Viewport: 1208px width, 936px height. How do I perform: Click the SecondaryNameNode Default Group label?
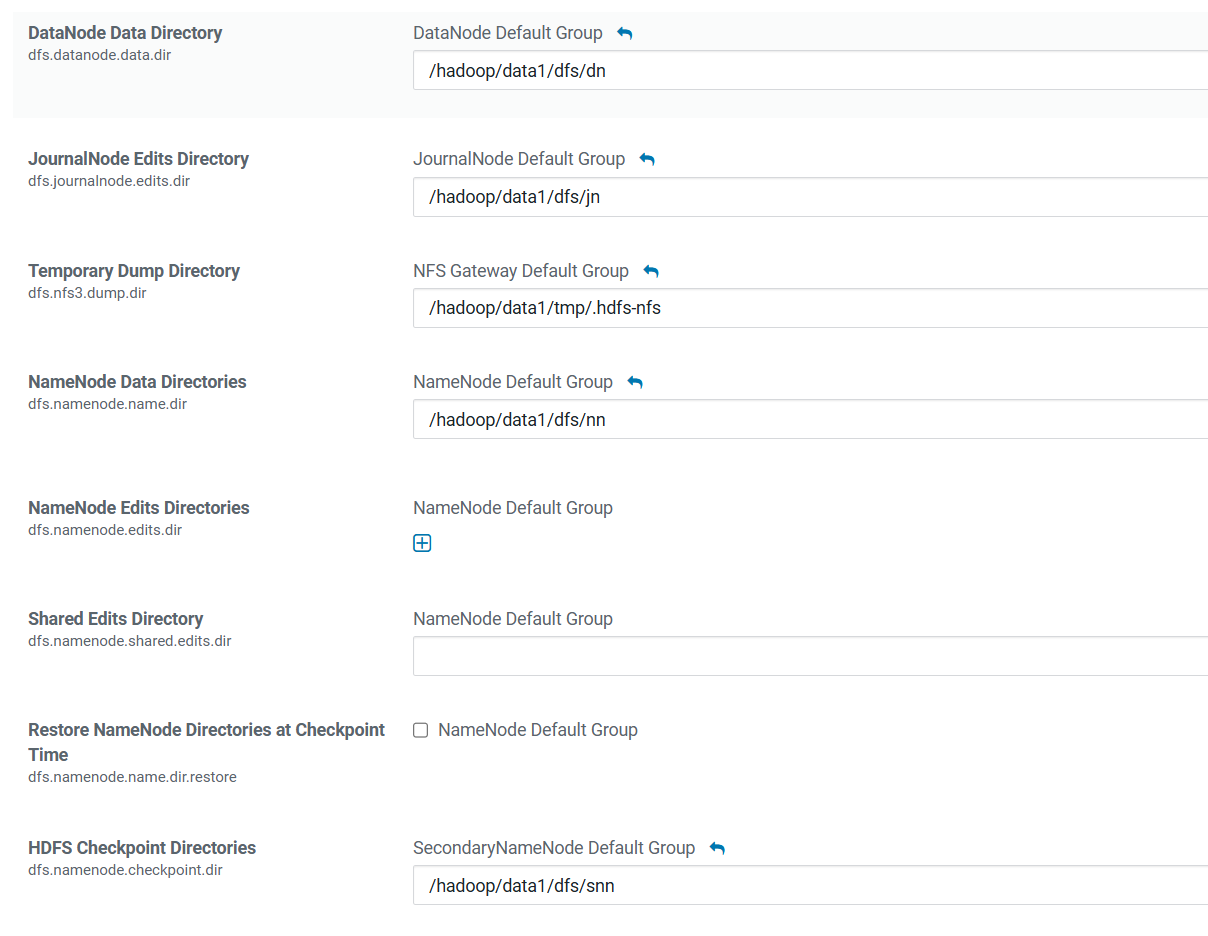coord(554,848)
